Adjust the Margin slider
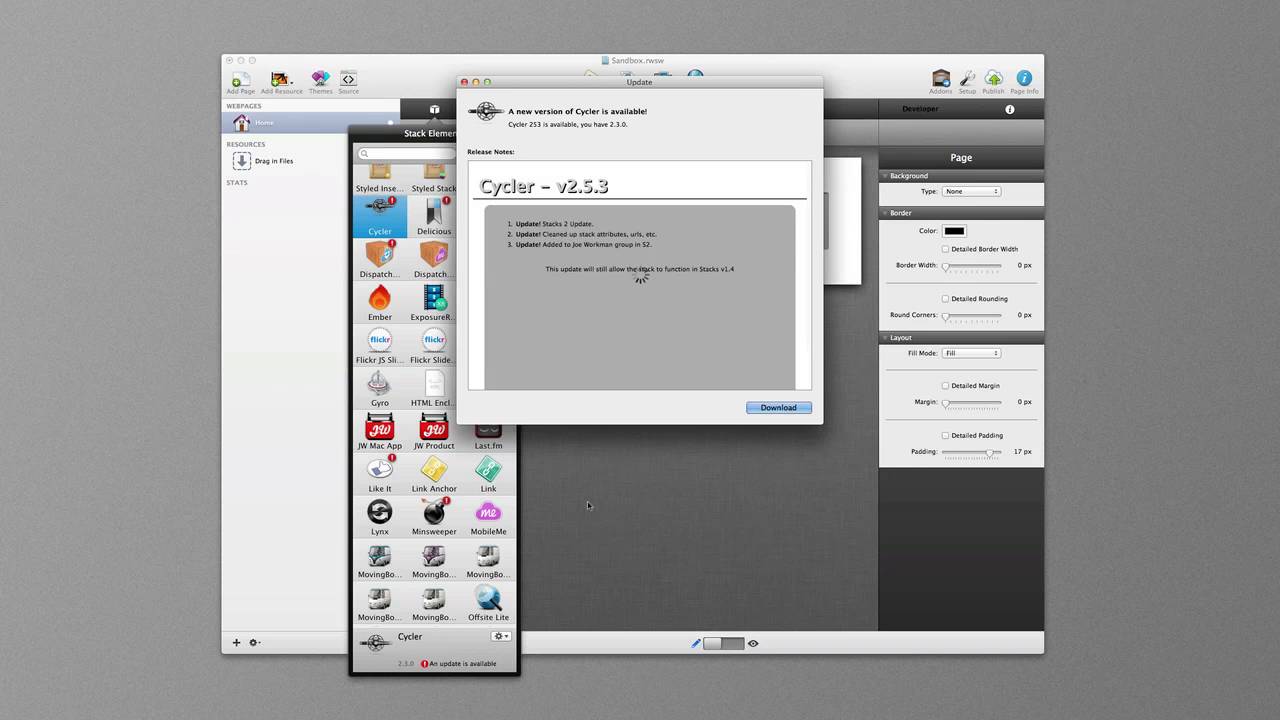 [971, 402]
